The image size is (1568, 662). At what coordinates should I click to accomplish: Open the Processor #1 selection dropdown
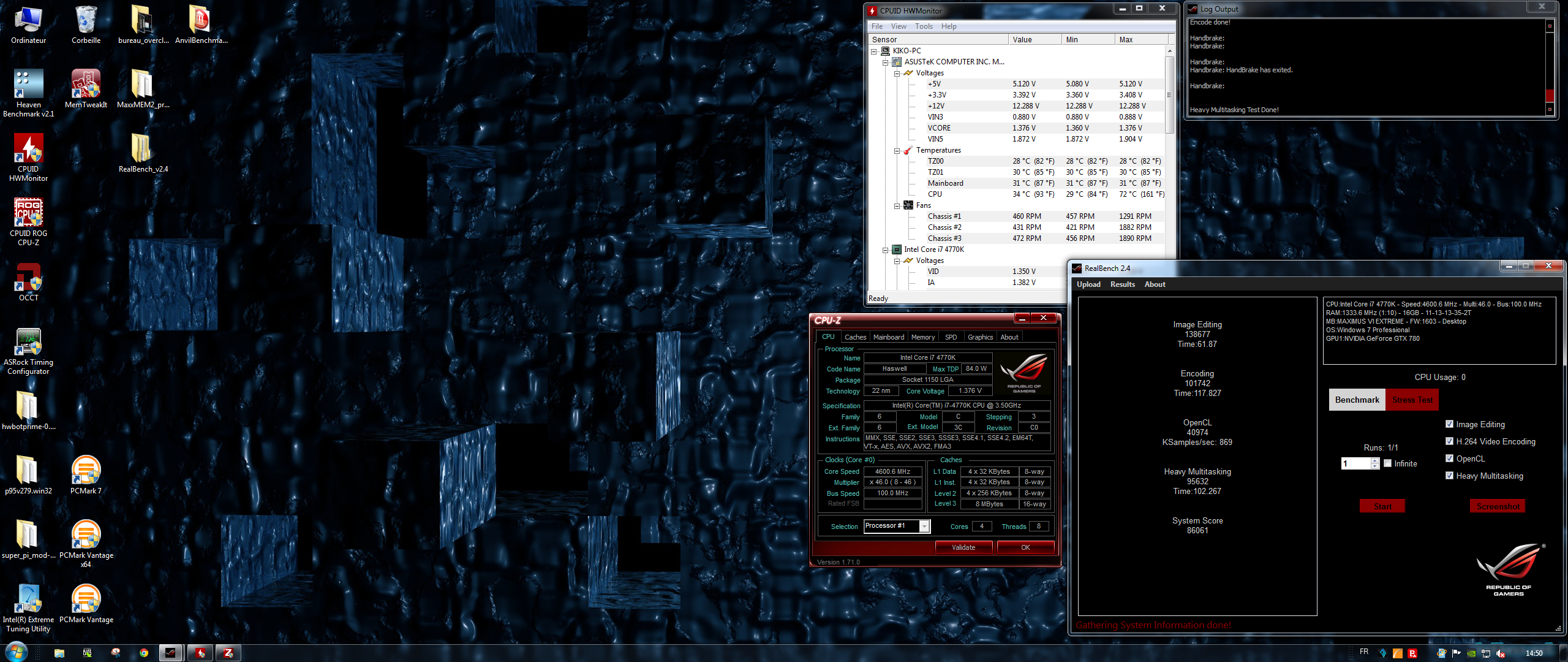(x=924, y=527)
